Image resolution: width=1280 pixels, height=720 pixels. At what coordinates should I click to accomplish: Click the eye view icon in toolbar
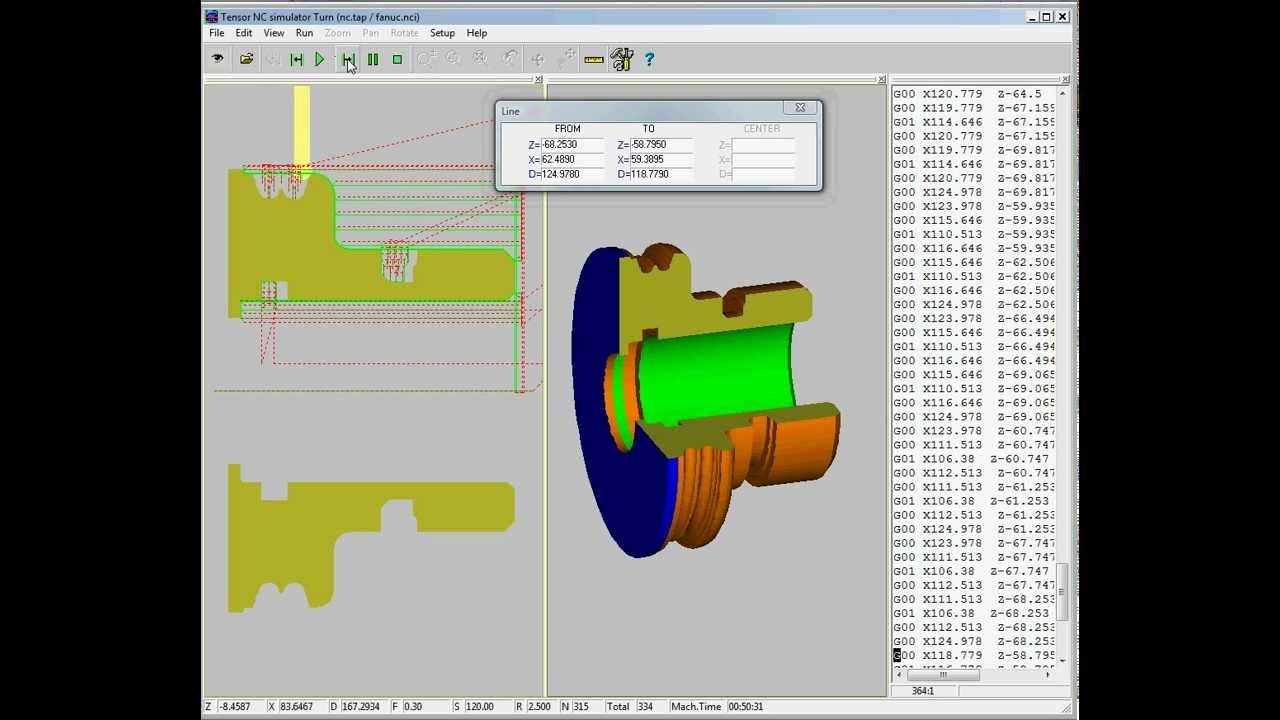pyautogui.click(x=217, y=60)
